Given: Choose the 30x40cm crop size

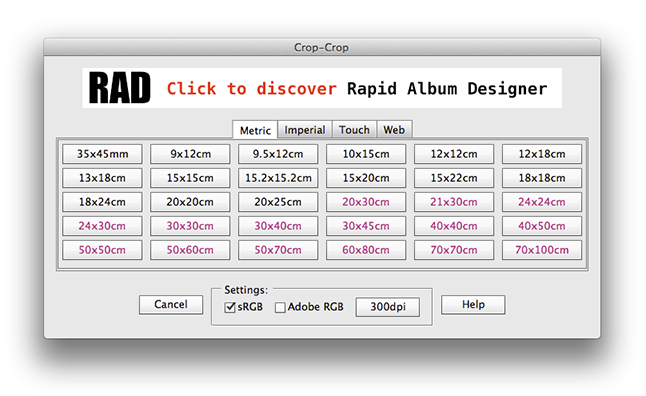Looking at the screenshot, I should 278,226.
